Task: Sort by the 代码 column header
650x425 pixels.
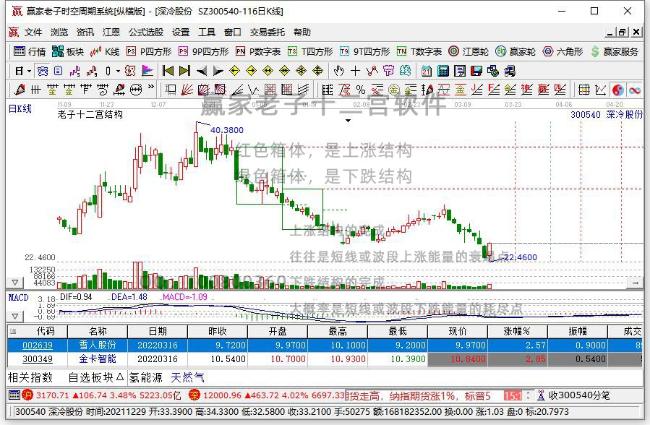Action: pos(45,331)
